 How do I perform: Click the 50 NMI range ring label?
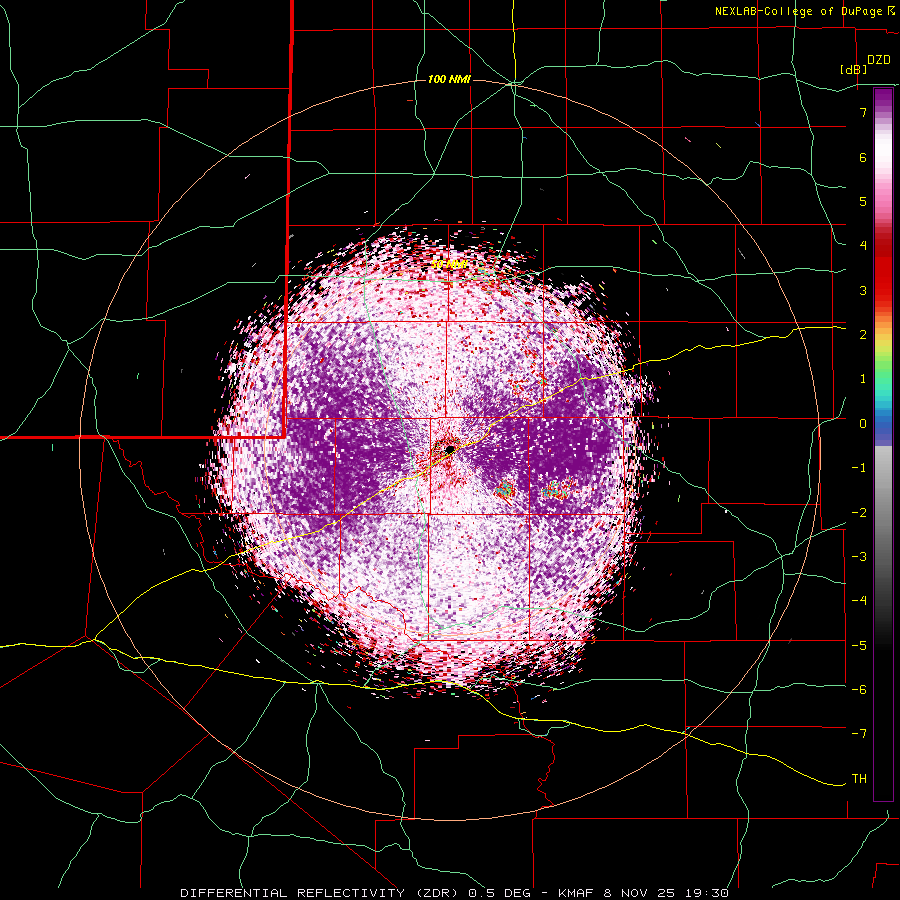point(449,265)
